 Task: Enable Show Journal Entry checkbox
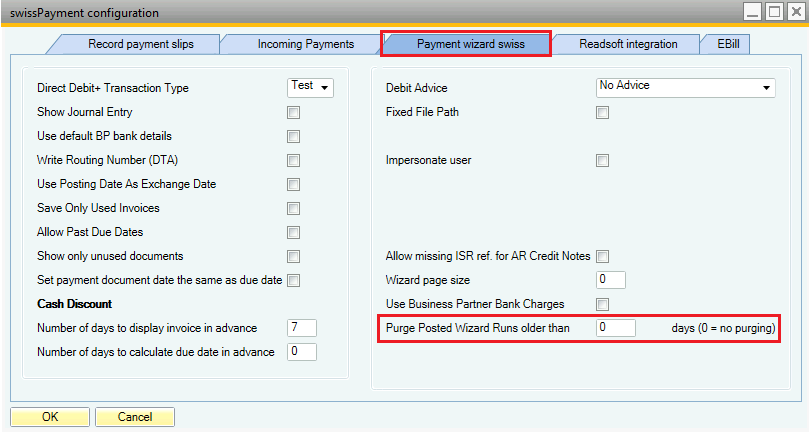pos(294,112)
